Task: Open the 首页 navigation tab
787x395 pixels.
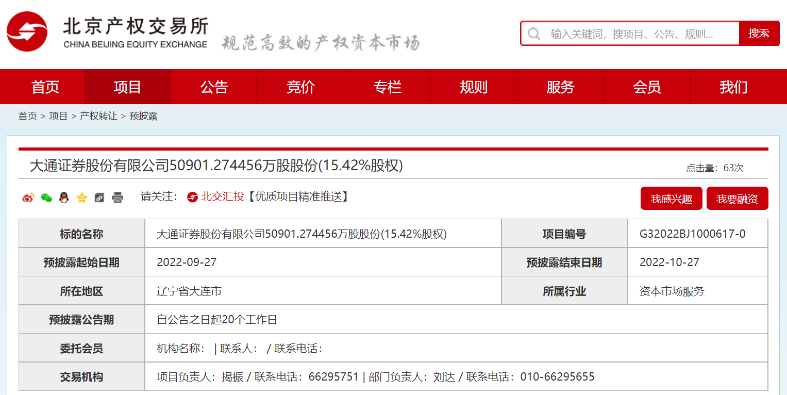Action: pyautogui.click(x=45, y=87)
